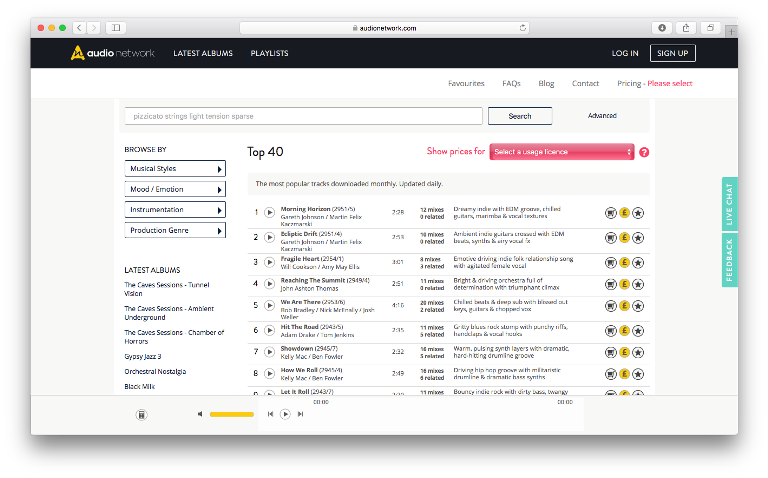The width and height of the screenshot is (768, 478).
Task: Favourite Reaching The Summit with the star icon
Action: tap(638, 285)
